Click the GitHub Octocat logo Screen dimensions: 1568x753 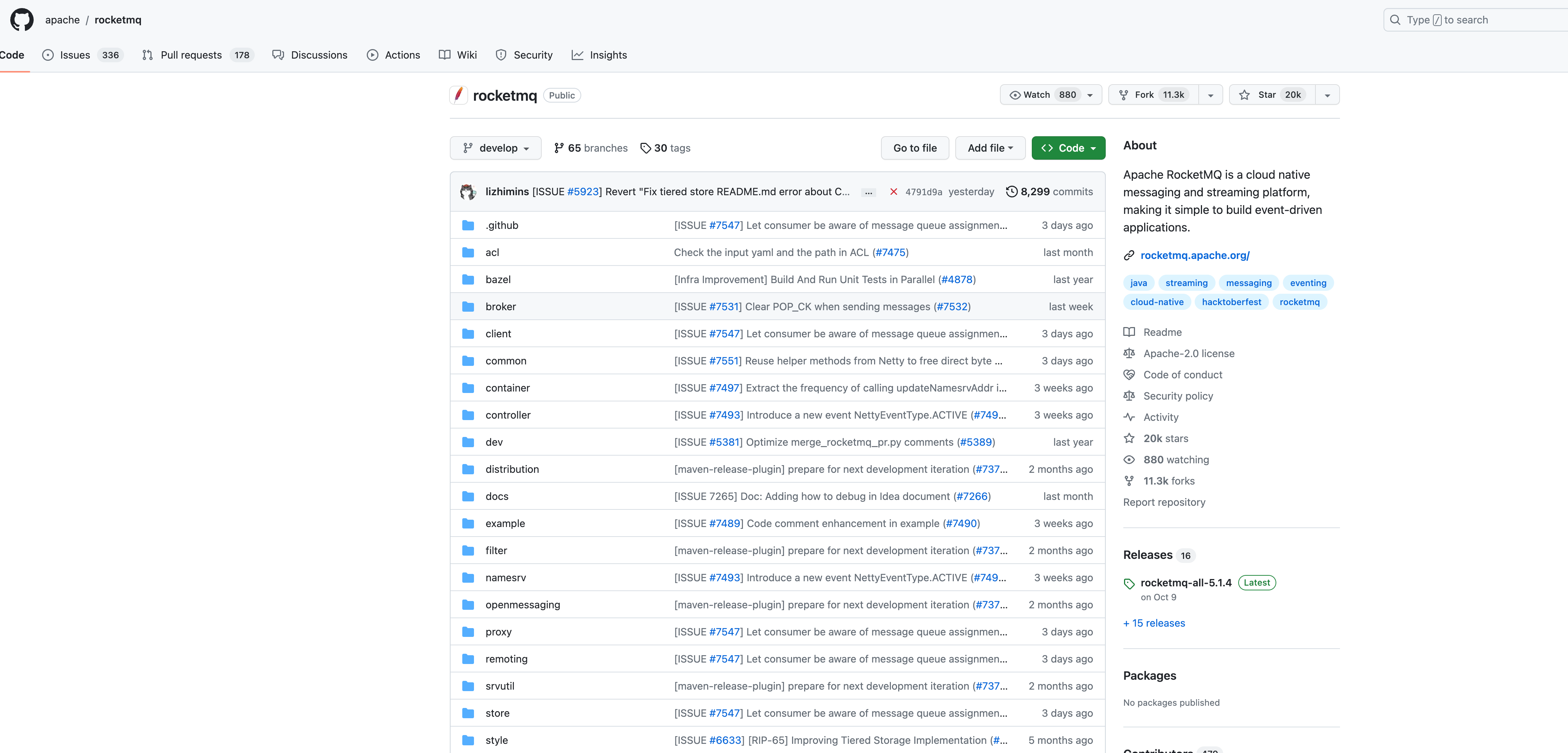(x=22, y=19)
